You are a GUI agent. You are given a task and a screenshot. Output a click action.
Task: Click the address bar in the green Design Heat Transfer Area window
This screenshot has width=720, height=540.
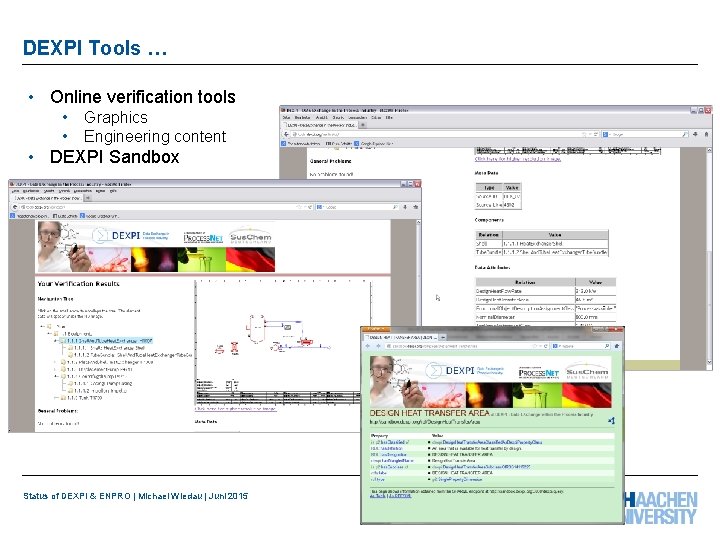click(466, 346)
